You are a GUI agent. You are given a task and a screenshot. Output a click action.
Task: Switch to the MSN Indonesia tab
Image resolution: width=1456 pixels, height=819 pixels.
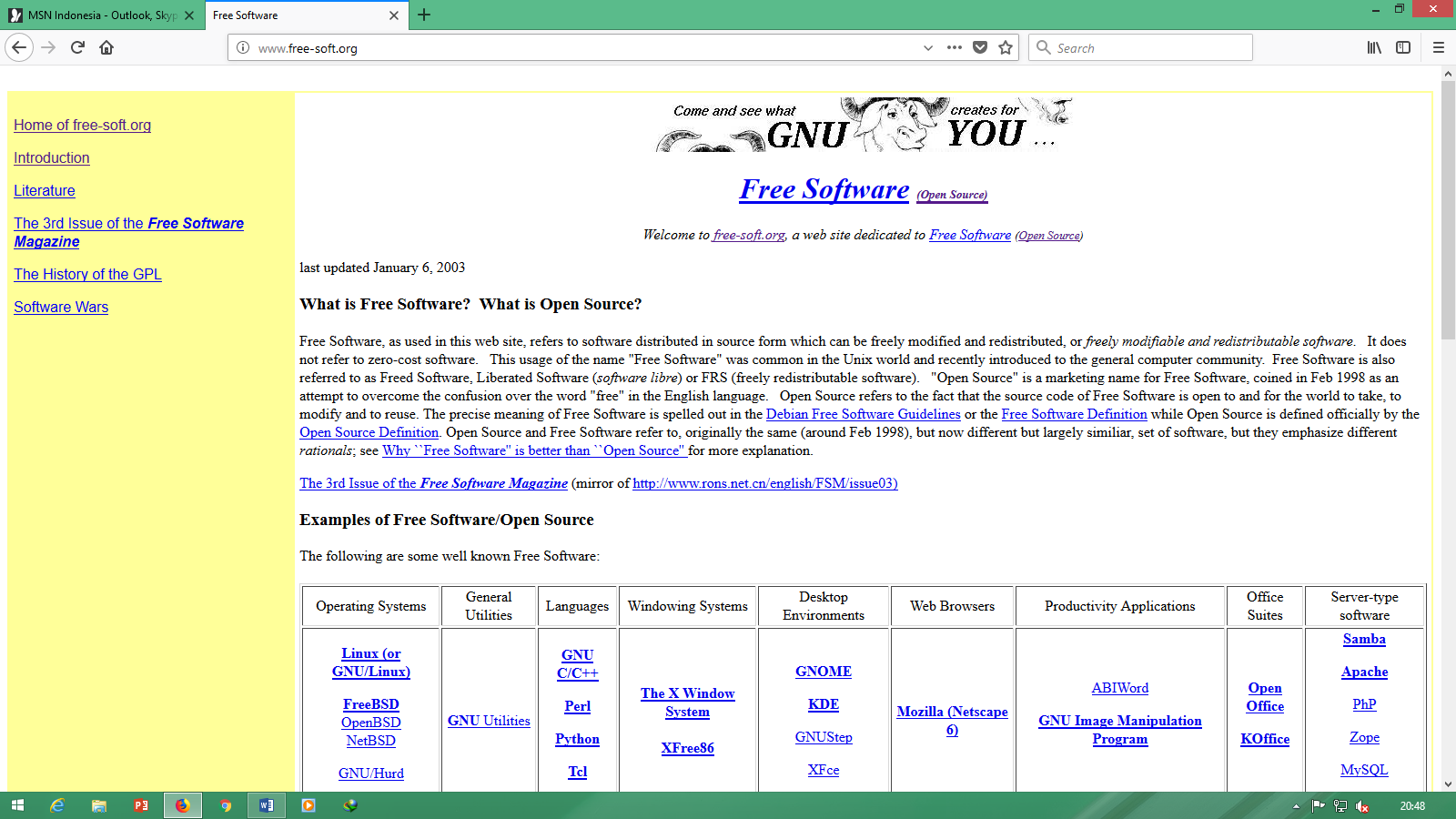point(100,15)
